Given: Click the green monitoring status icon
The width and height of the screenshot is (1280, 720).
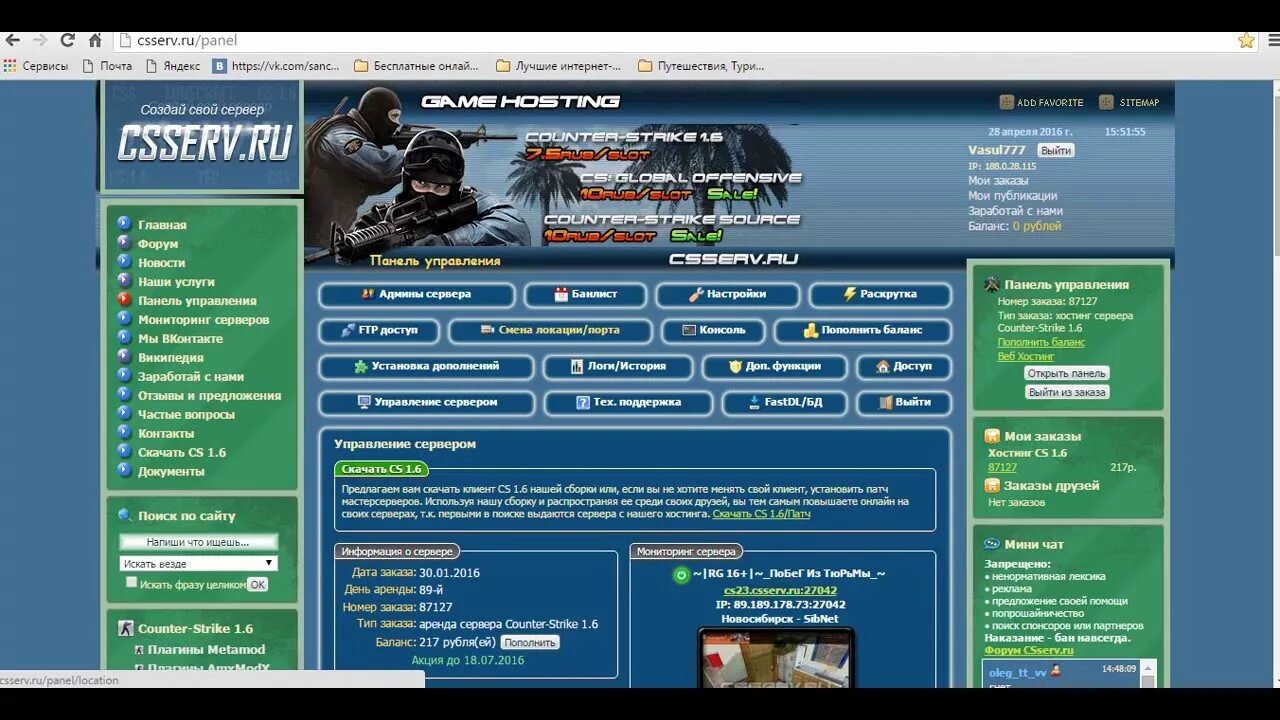Looking at the screenshot, I should tap(681, 575).
